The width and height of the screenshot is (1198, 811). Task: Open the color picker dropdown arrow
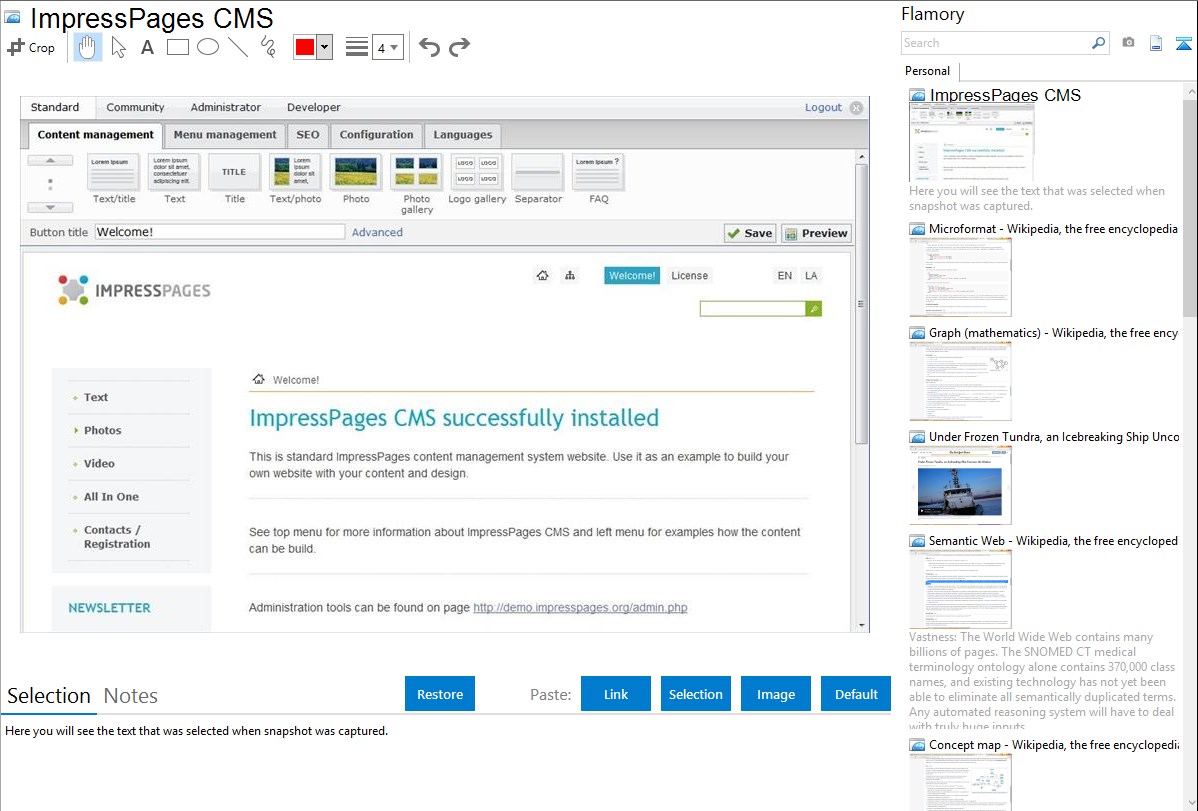click(x=324, y=47)
